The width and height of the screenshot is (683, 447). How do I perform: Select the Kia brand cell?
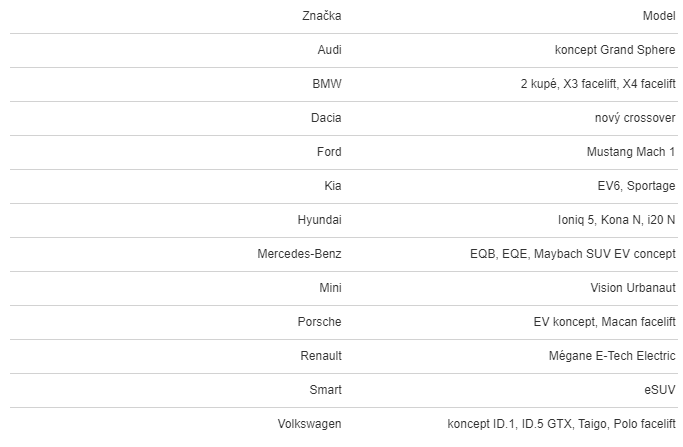(332, 186)
